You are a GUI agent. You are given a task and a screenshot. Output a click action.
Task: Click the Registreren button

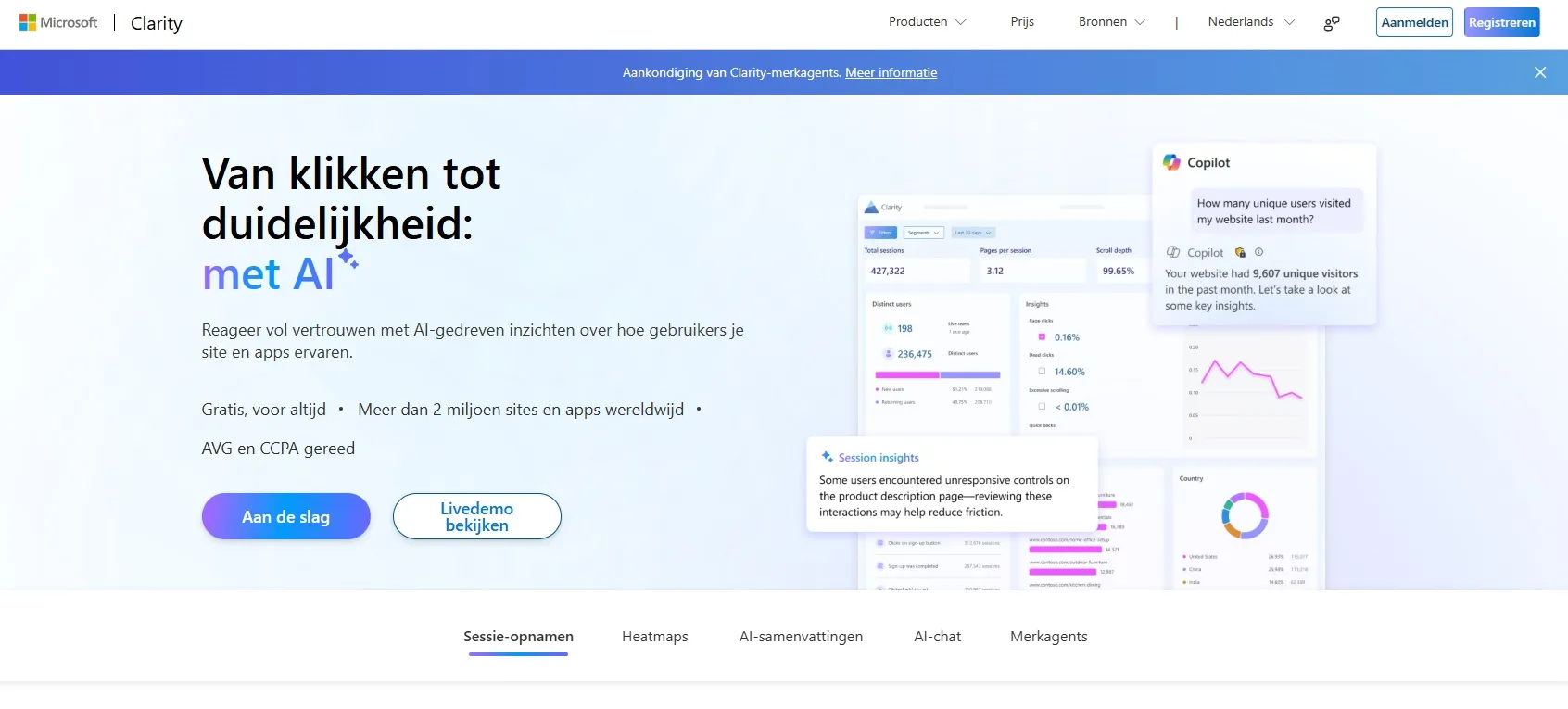tap(1501, 22)
